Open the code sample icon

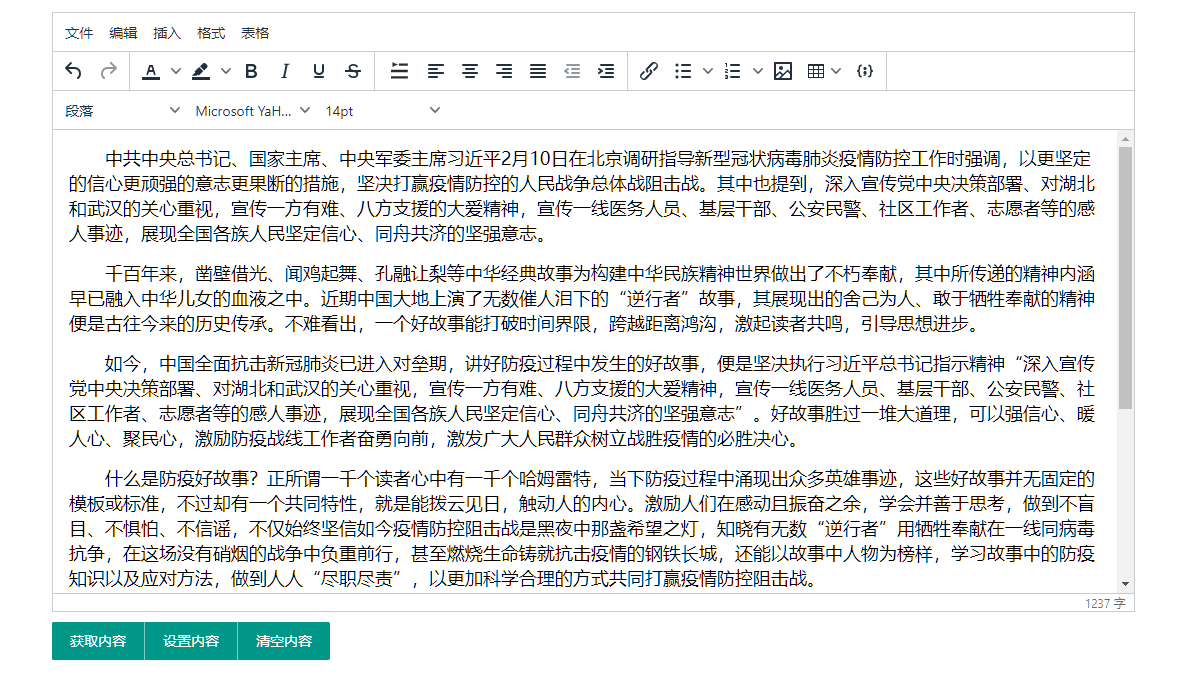(866, 71)
